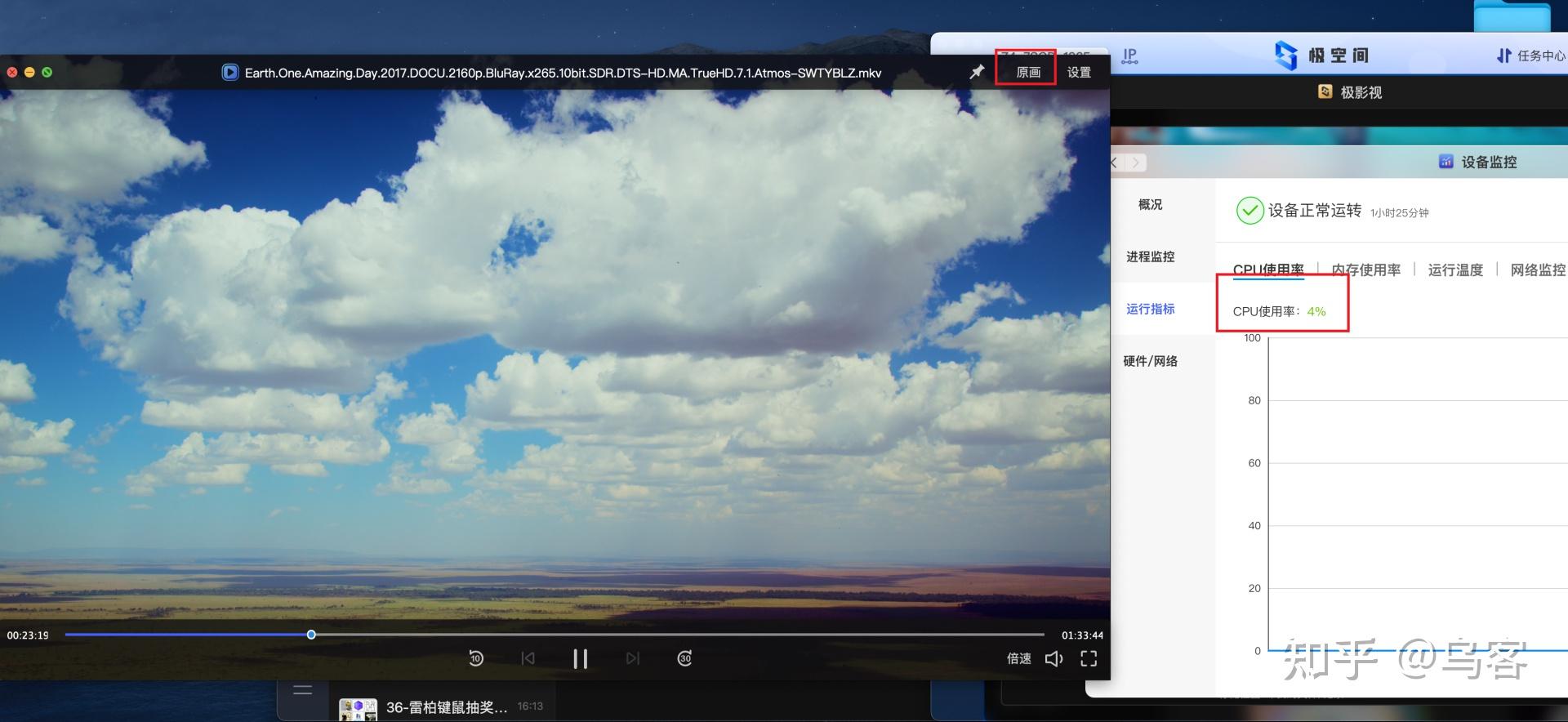The image size is (1568, 722).
Task: Click the 设备正常运转 status text
Action: point(1315,211)
